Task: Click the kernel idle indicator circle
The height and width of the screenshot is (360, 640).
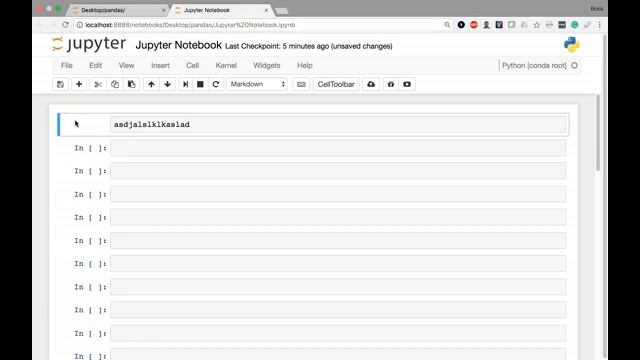Action: click(574, 65)
